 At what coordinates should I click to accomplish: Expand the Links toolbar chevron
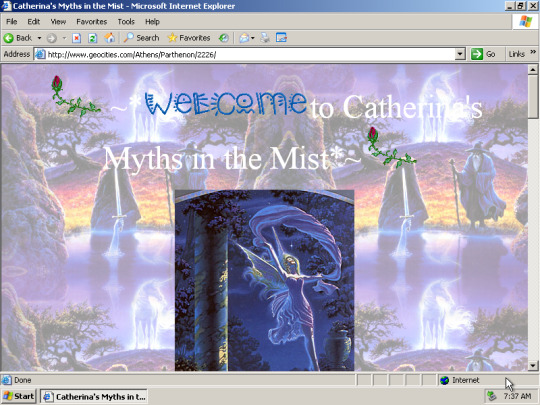click(533, 52)
